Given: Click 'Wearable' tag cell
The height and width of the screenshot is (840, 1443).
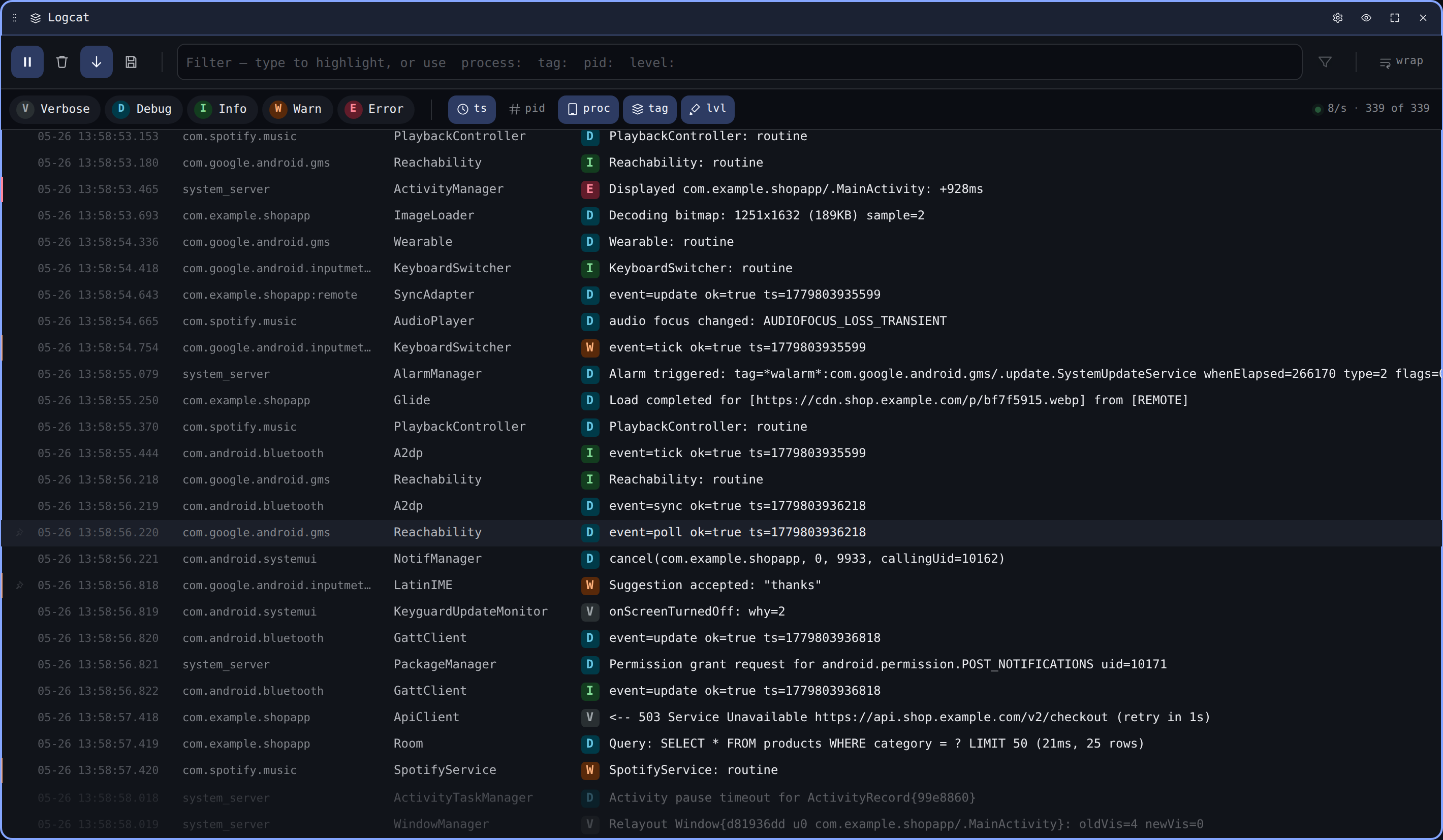Looking at the screenshot, I should click(423, 241).
